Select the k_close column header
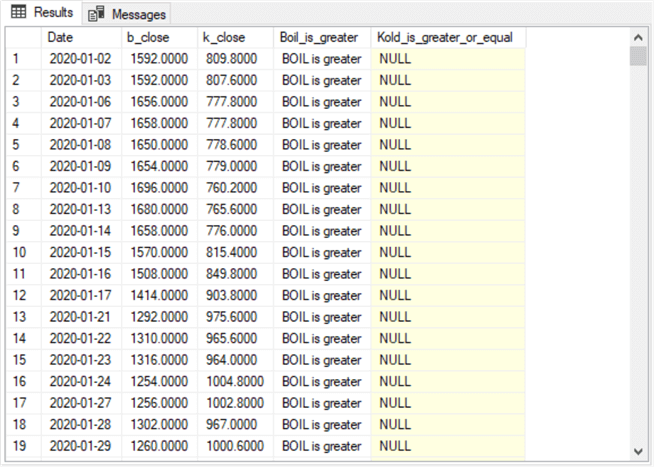Viewport: 654px width, 467px height. pos(235,38)
